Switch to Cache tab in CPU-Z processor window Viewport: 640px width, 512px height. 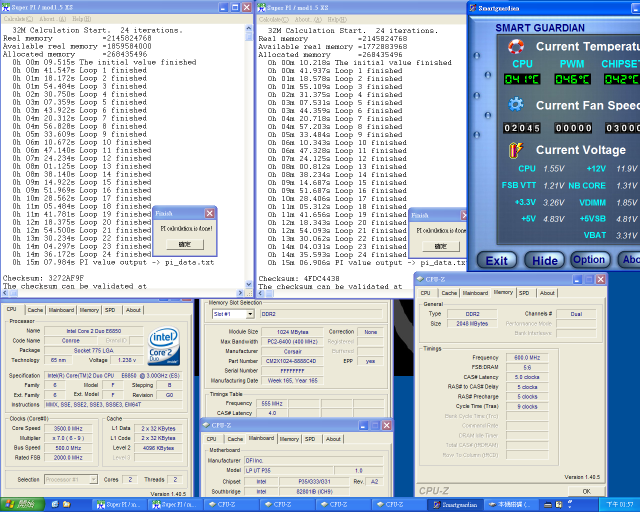(x=35, y=310)
